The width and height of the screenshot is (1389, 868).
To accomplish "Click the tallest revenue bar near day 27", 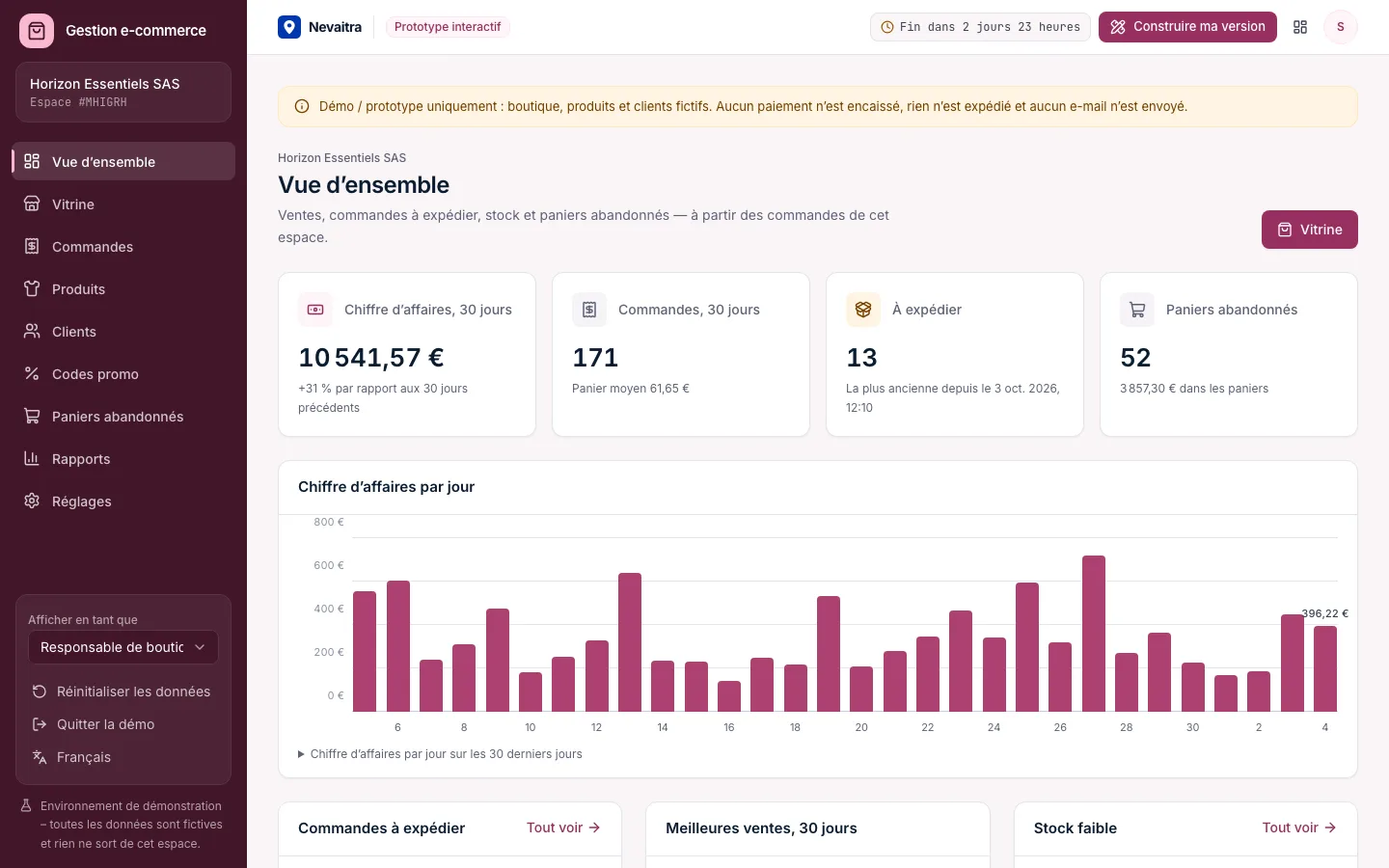I will pyautogui.click(x=1094, y=634).
